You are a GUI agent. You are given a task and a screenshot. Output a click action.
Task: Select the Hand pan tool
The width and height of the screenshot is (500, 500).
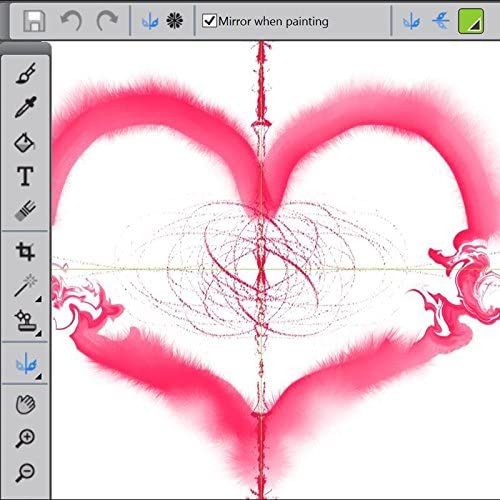[x=26, y=404]
